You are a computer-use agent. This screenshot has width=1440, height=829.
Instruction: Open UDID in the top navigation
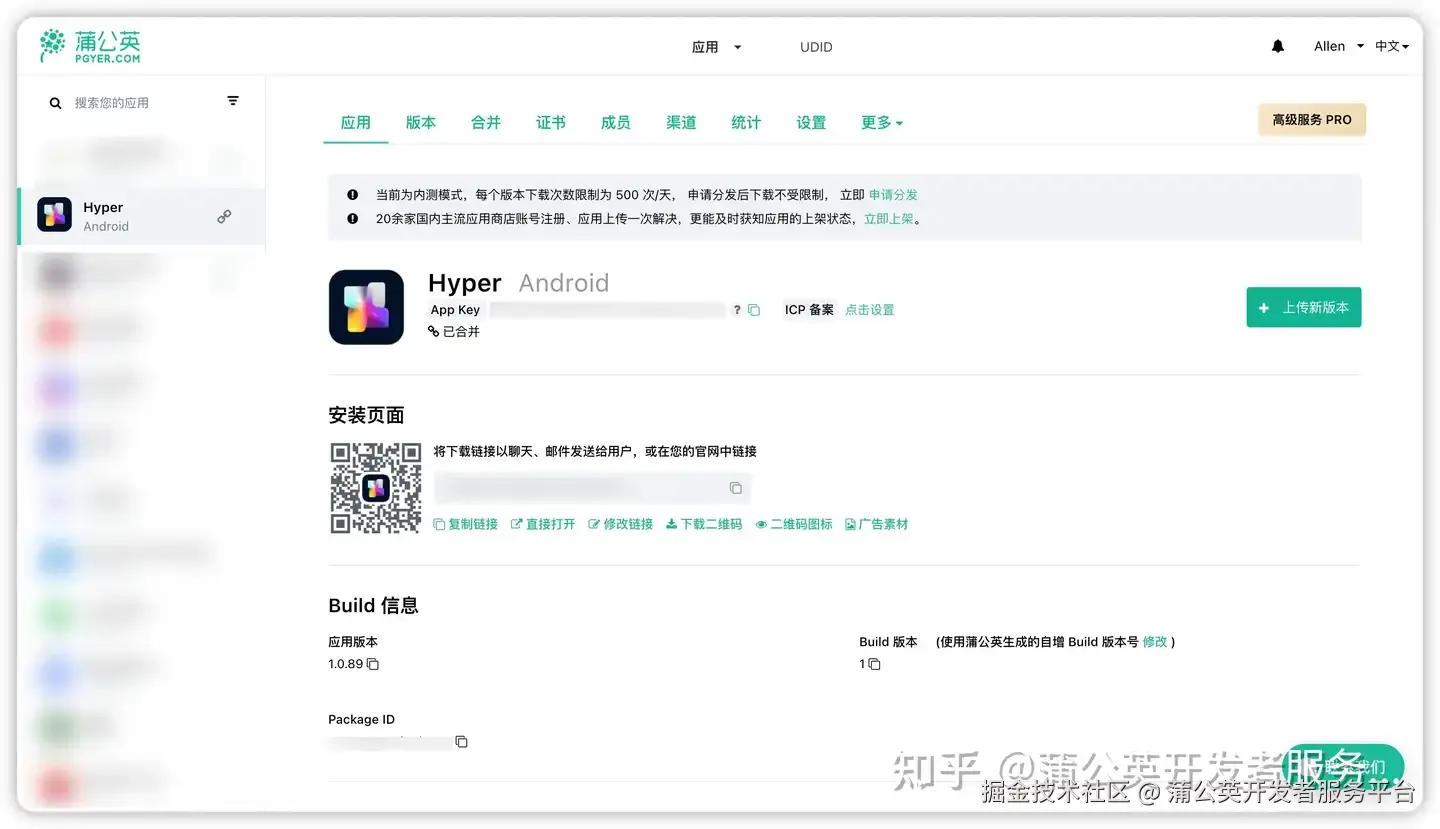tap(816, 47)
